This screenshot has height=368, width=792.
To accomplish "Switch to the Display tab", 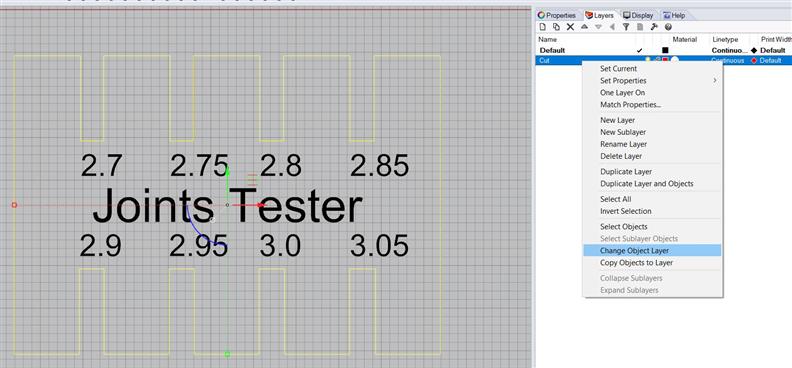I will click(638, 16).
